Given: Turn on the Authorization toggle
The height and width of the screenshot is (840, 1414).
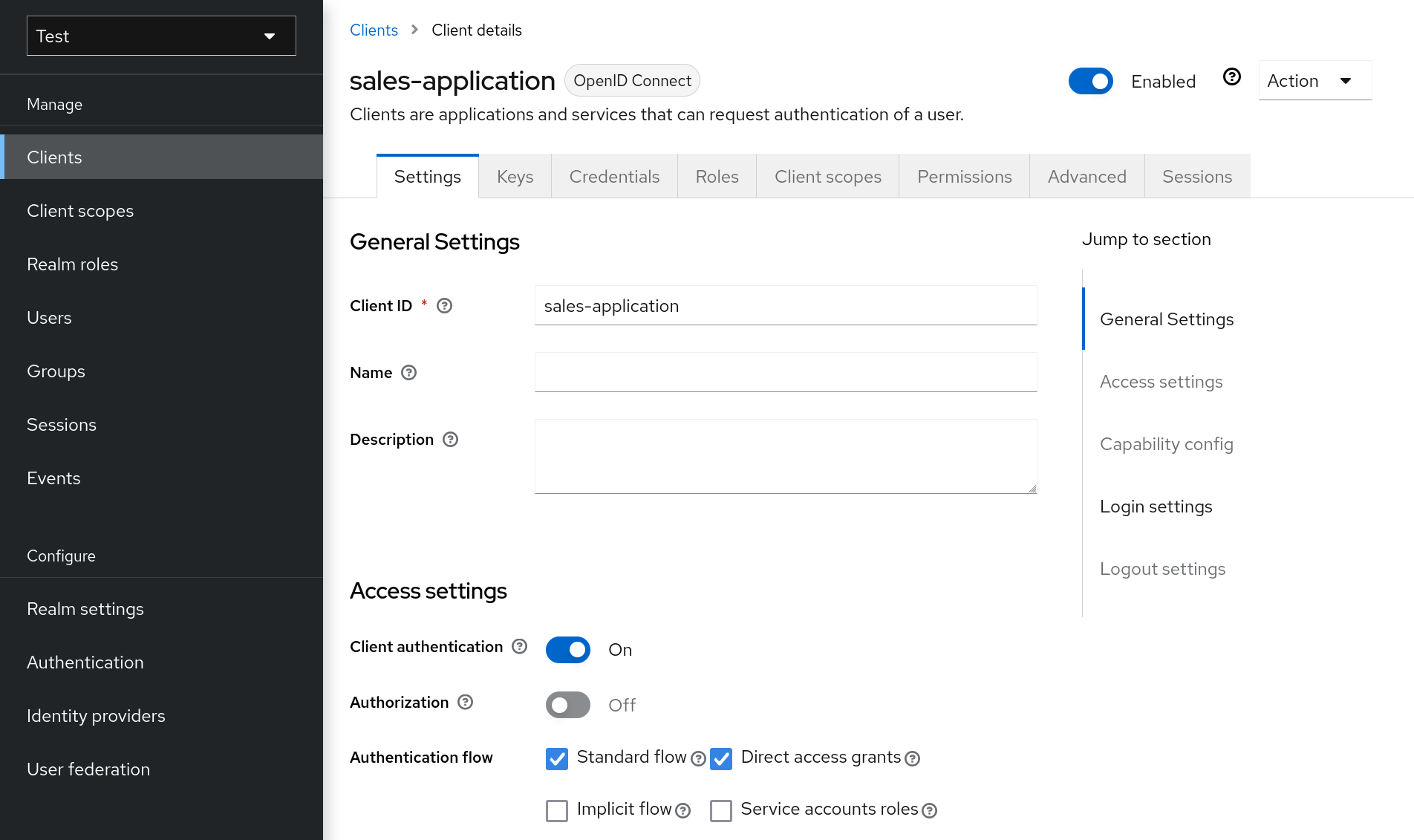Looking at the screenshot, I should pyautogui.click(x=567, y=705).
